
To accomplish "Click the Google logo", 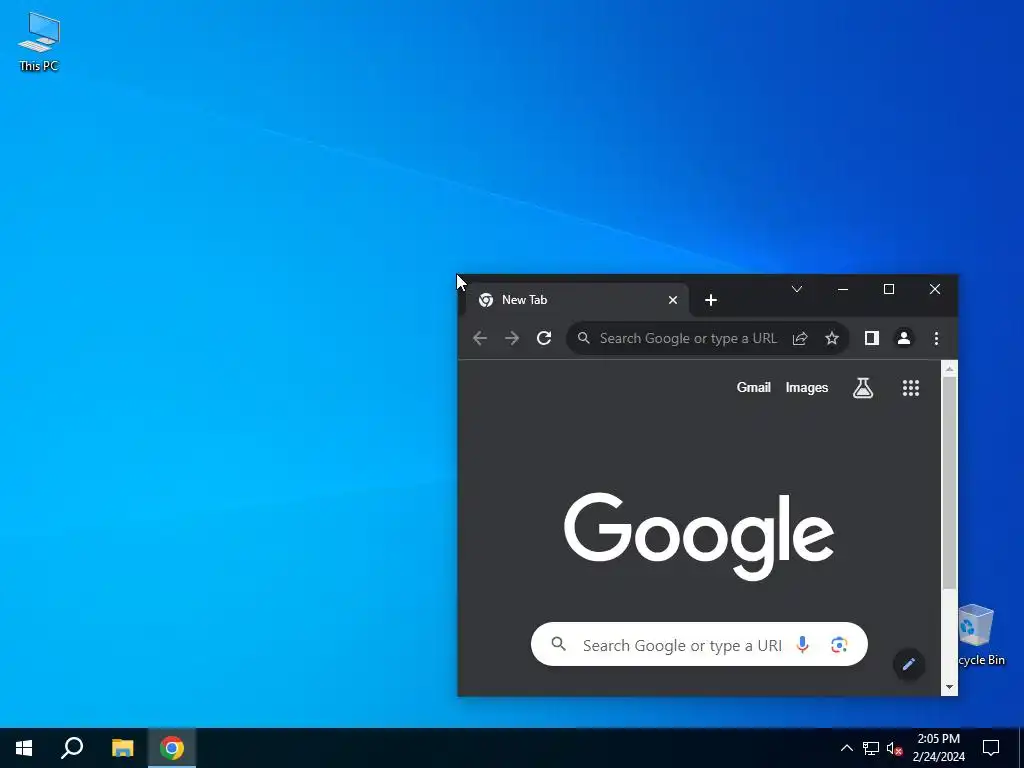I will click(x=699, y=536).
